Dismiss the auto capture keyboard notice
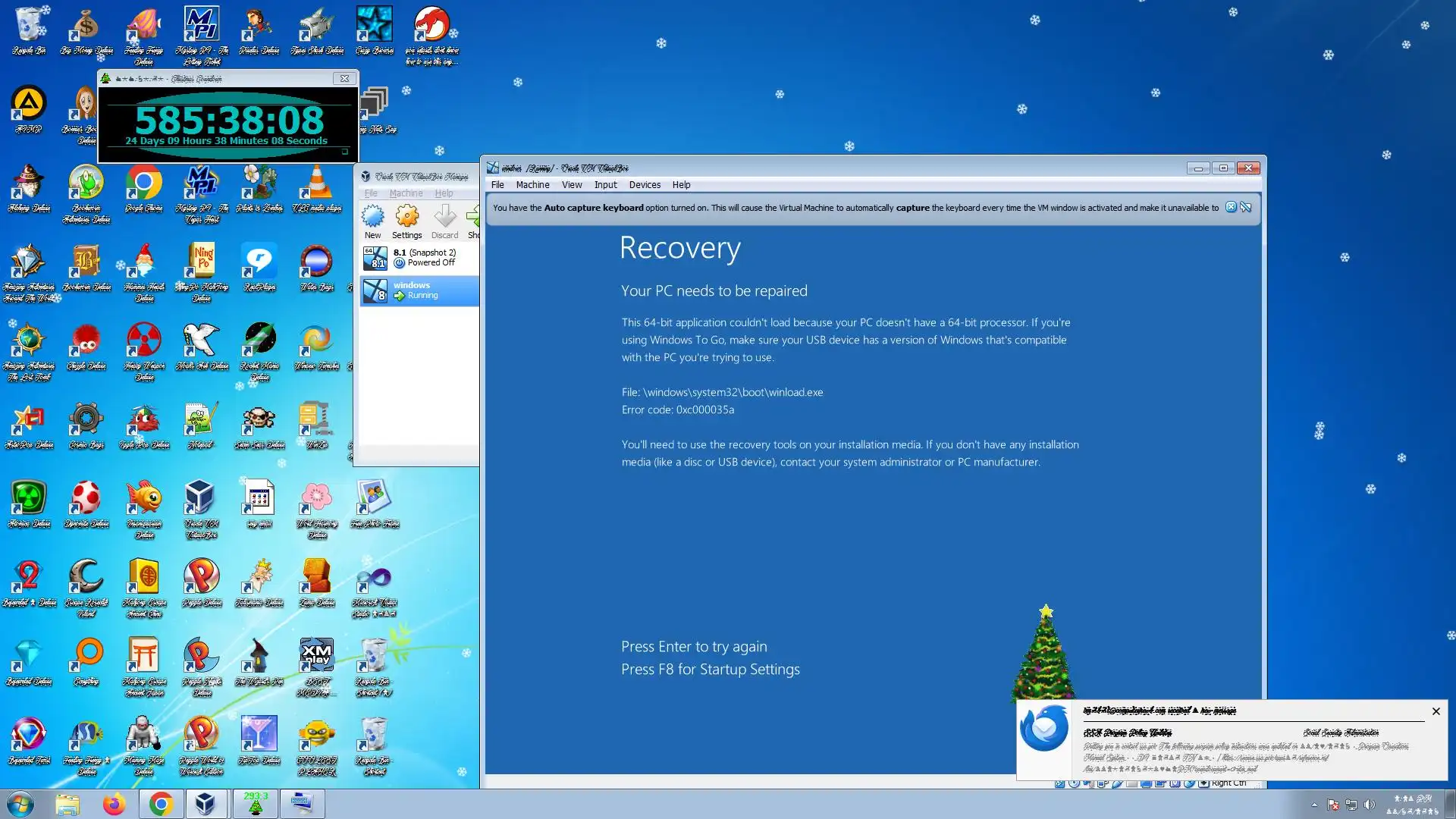This screenshot has width=1456, height=819. point(1231,207)
